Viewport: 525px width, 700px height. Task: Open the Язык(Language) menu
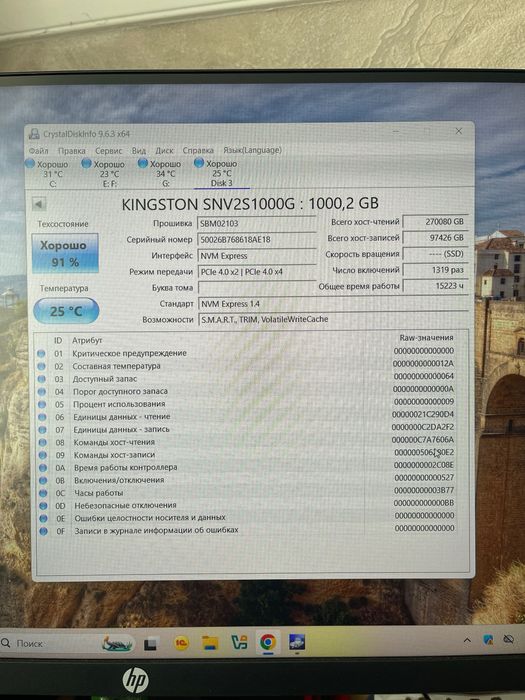coord(252,150)
